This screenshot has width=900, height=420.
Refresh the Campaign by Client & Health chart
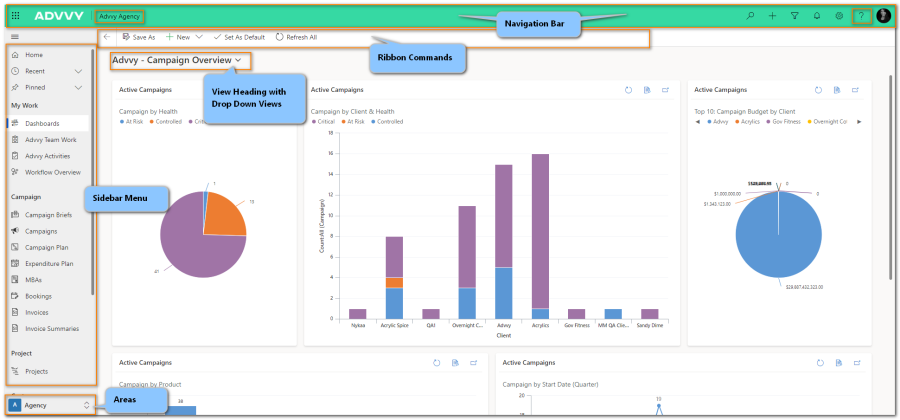point(629,90)
